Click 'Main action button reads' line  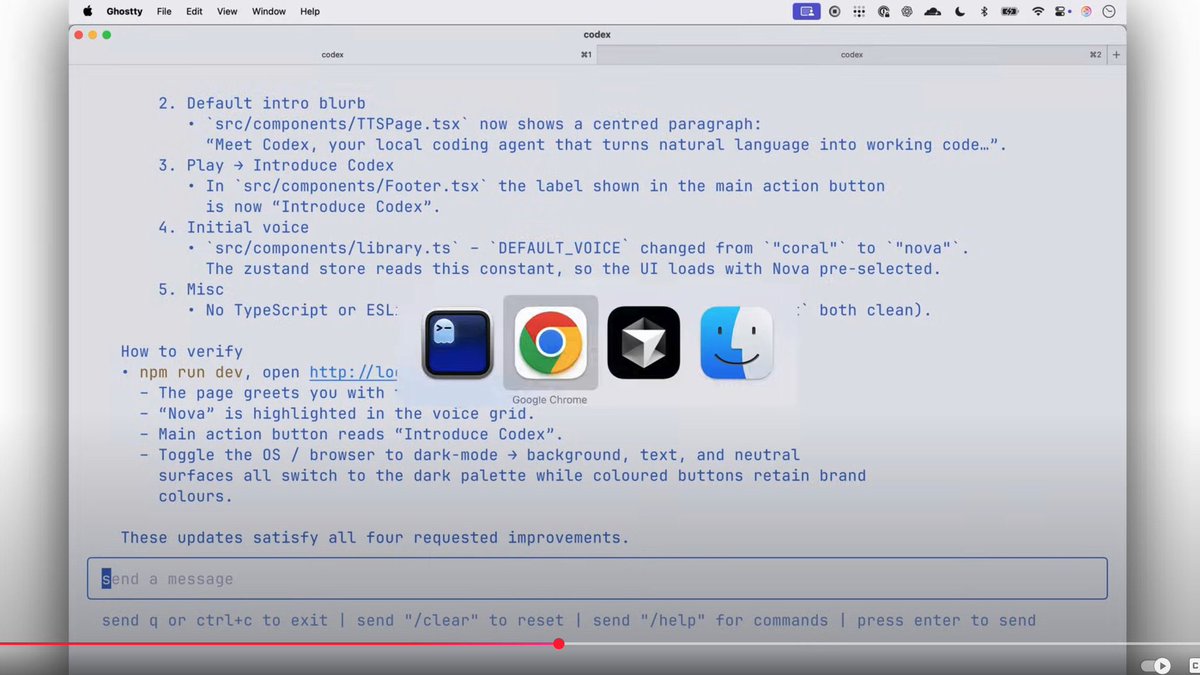tap(351, 434)
